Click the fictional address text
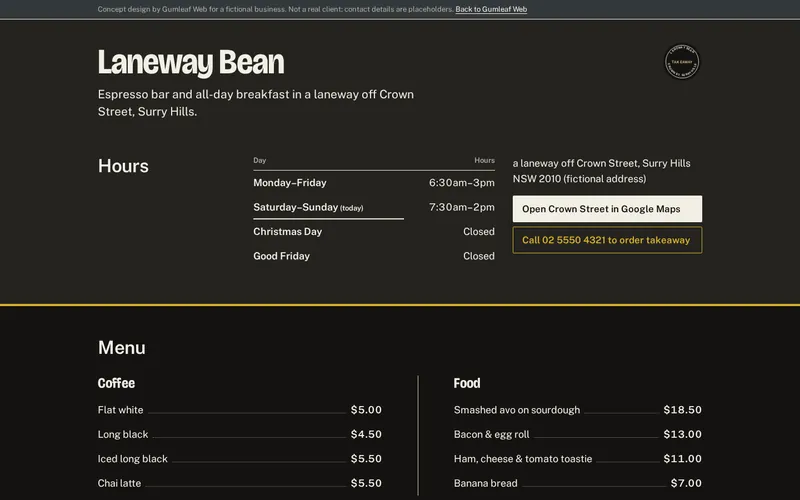Viewport: 800px width, 500px height. coord(602,171)
